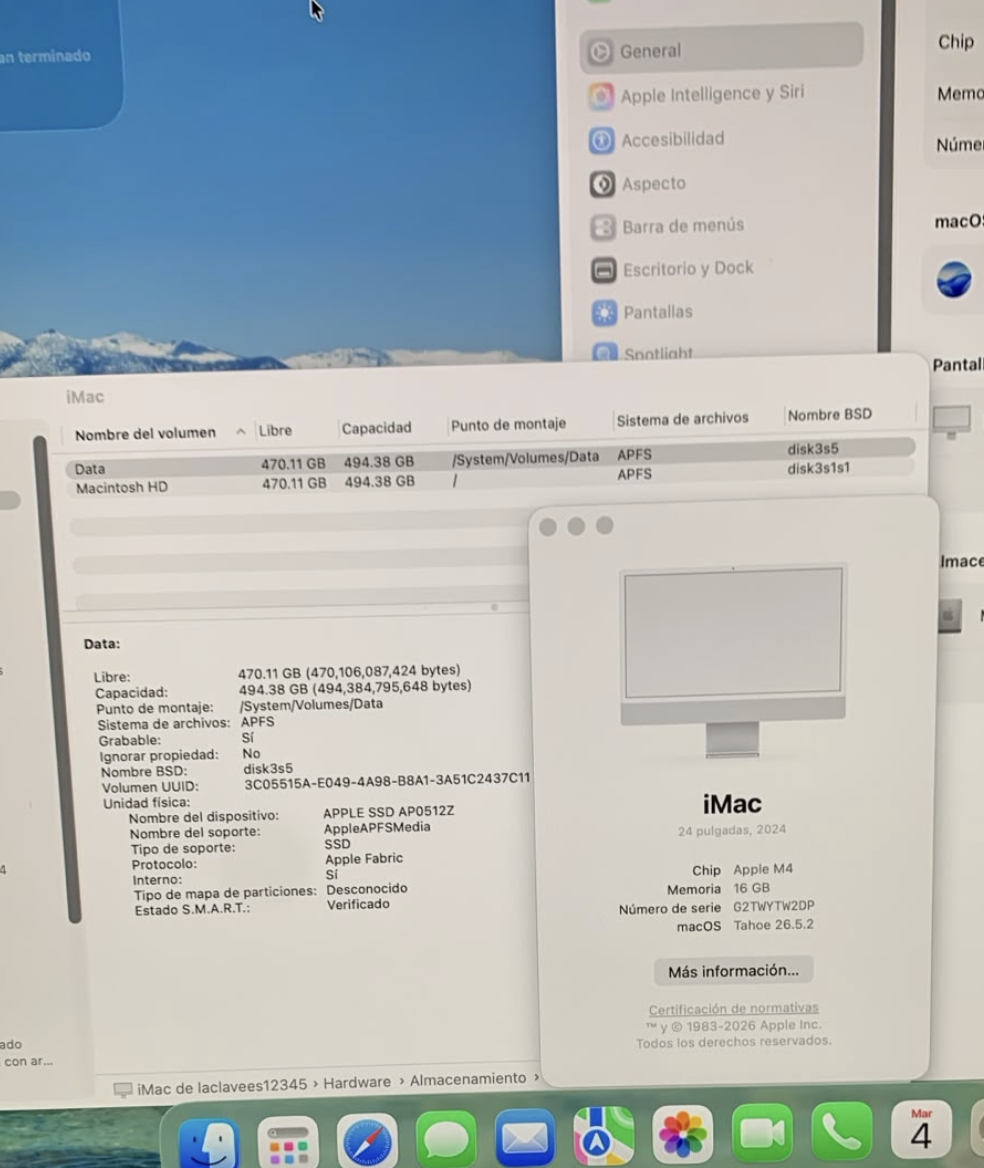Click the S.M.A.R.T. status Verificado
984x1168 pixels.
coord(358,904)
